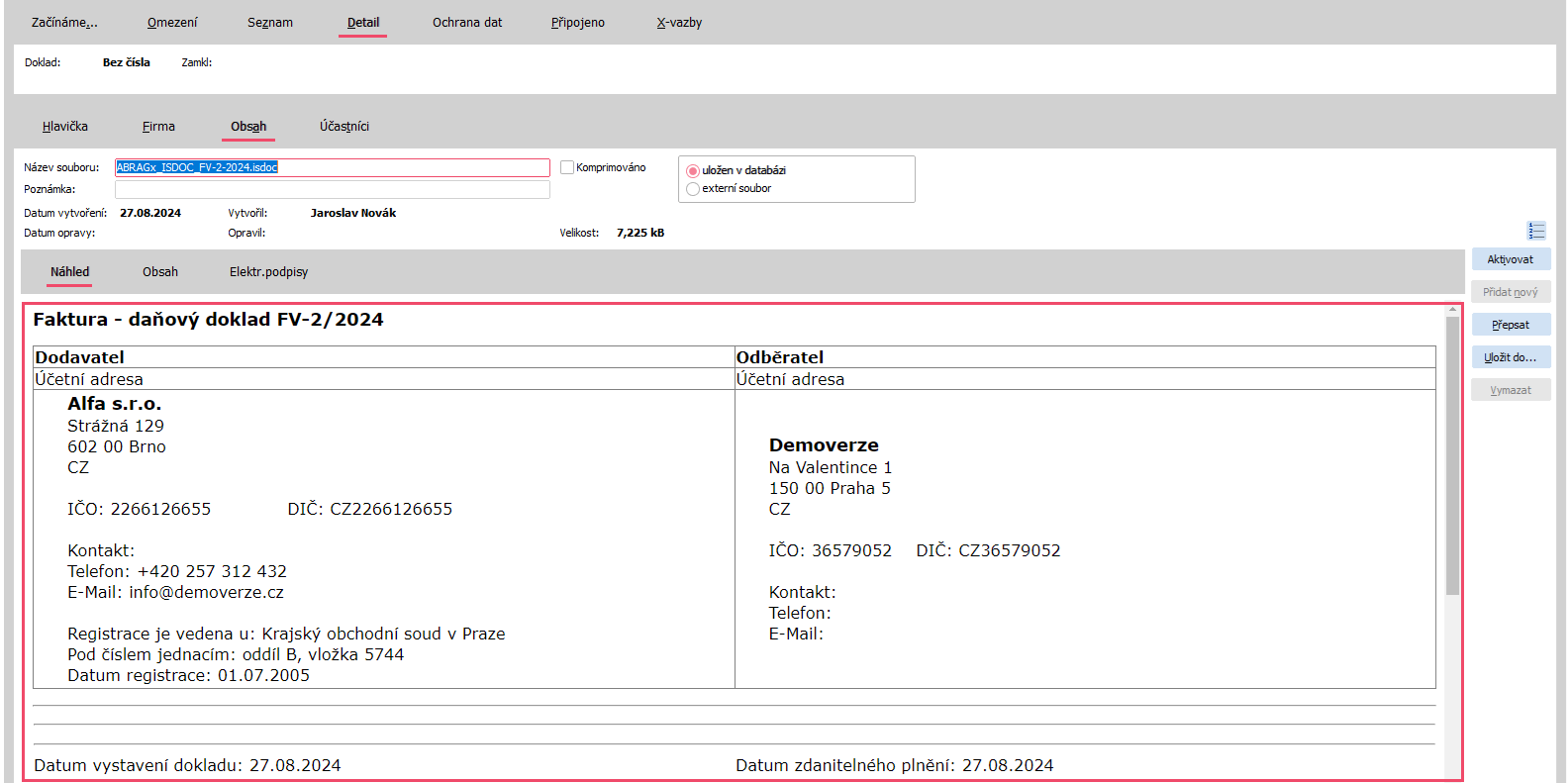The width and height of the screenshot is (1568, 783).
Task: Switch to the Elektr.podpisy tab
Action: [268, 272]
